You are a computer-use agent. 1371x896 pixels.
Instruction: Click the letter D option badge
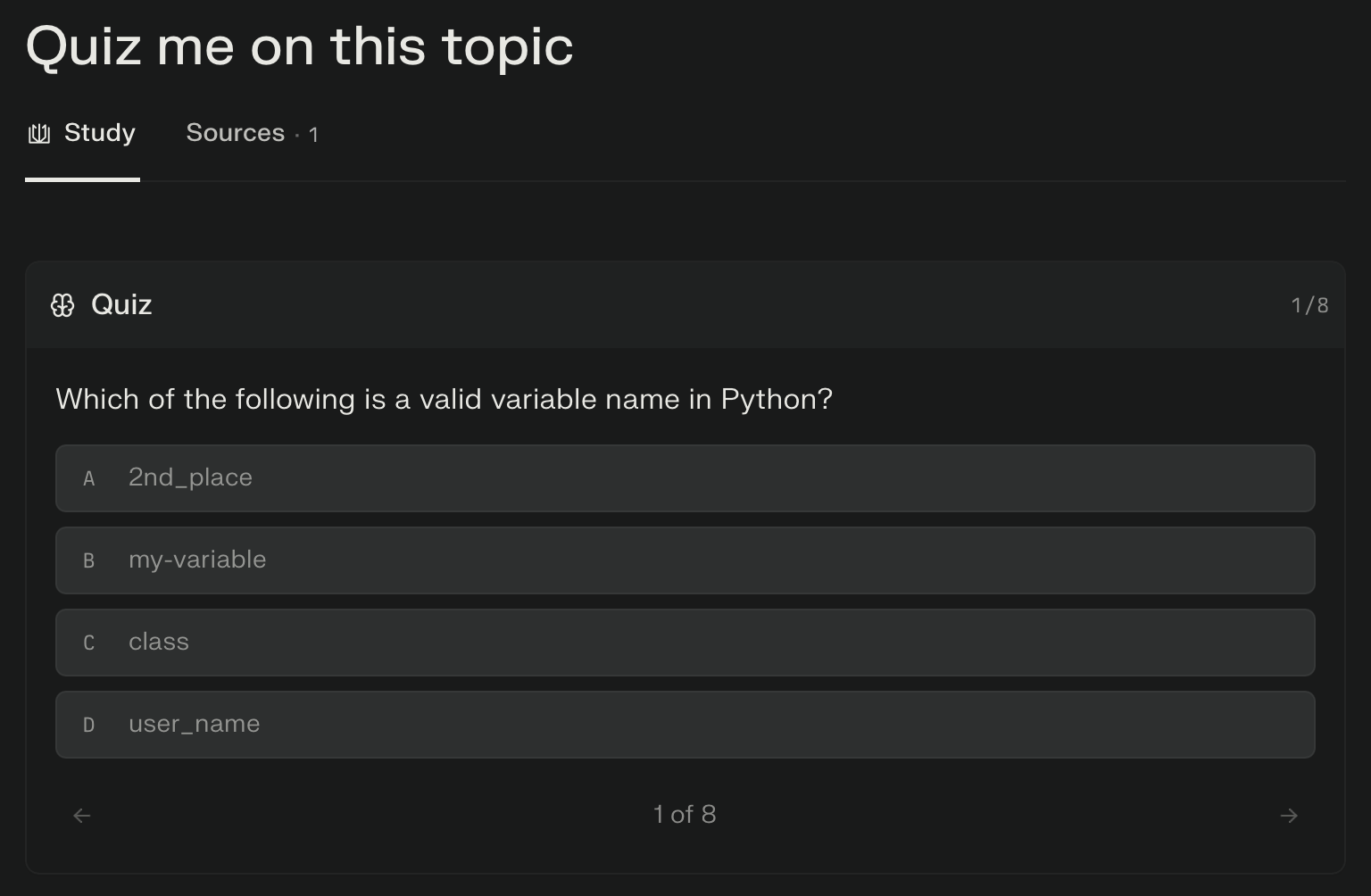click(88, 726)
